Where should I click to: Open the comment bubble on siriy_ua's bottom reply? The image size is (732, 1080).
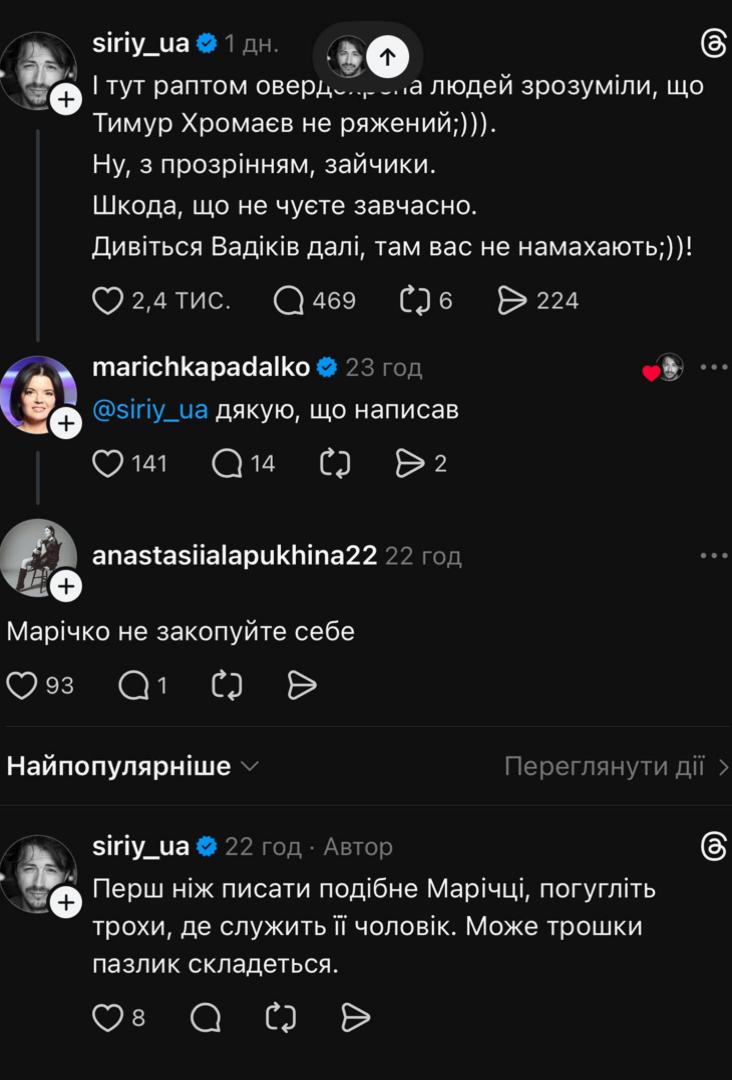tap(207, 1018)
